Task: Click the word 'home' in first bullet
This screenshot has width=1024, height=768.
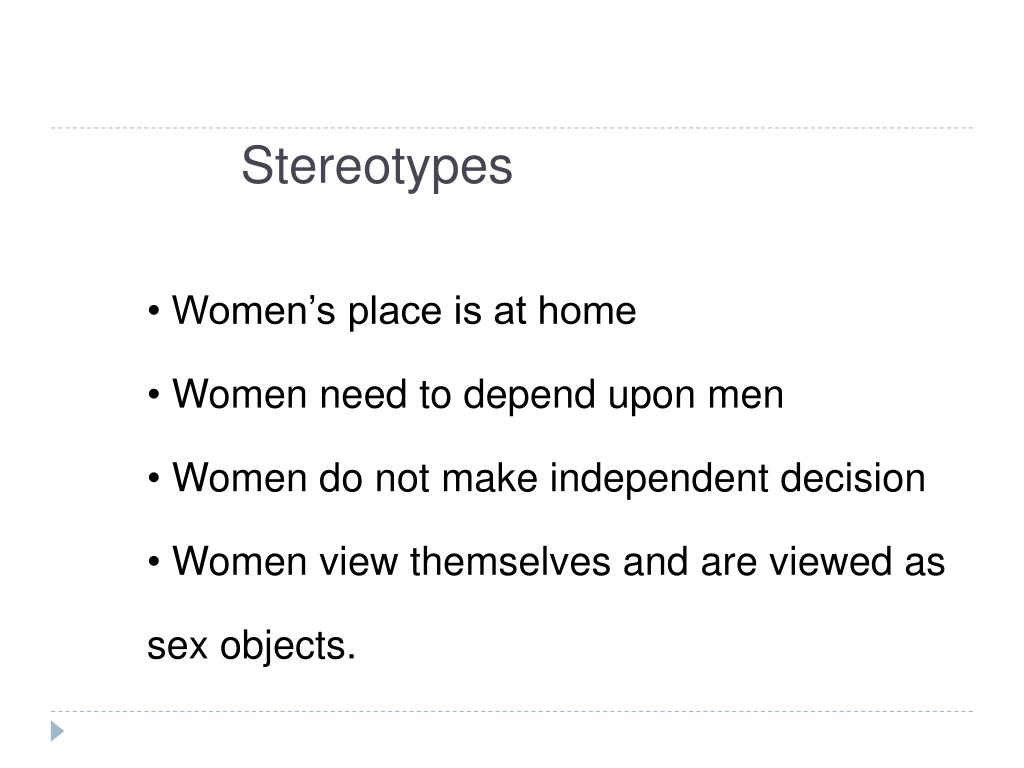Action: click(x=587, y=310)
